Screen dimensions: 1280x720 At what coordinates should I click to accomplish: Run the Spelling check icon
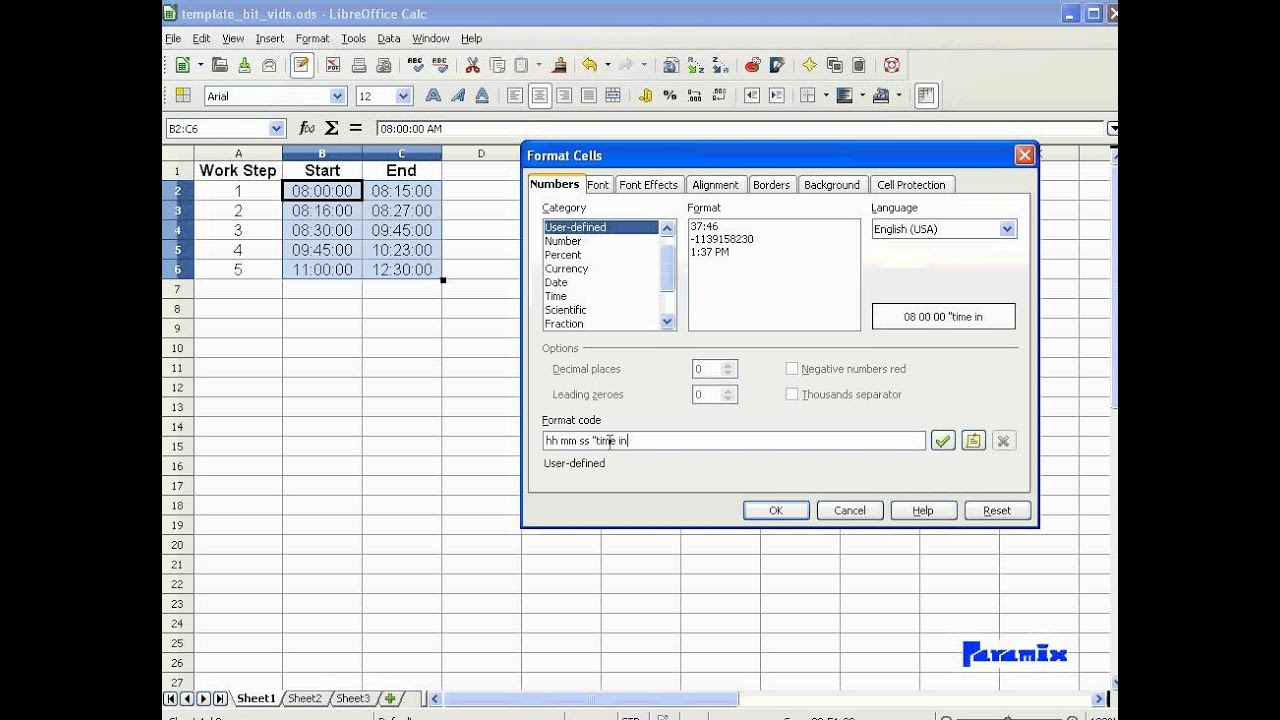pos(416,65)
